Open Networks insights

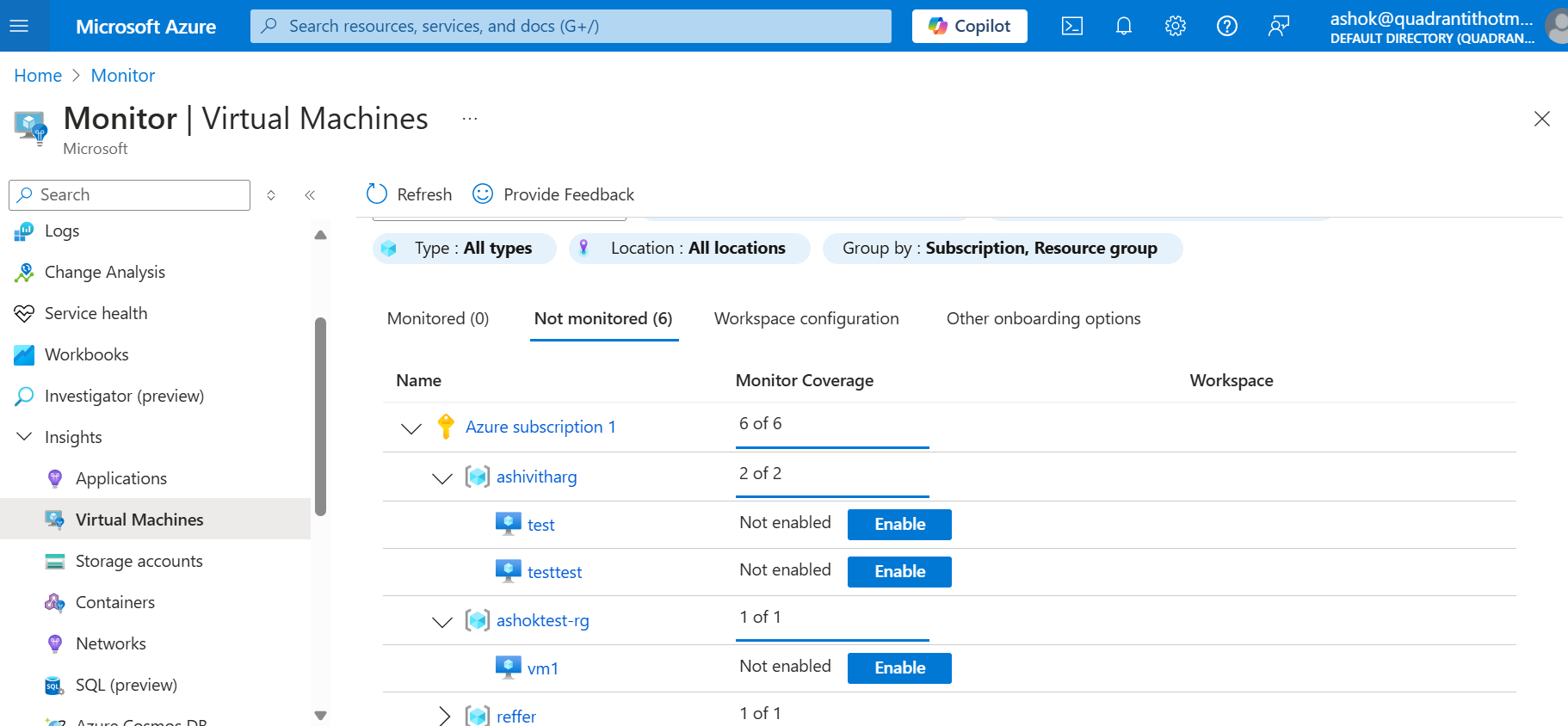point(111,643)
